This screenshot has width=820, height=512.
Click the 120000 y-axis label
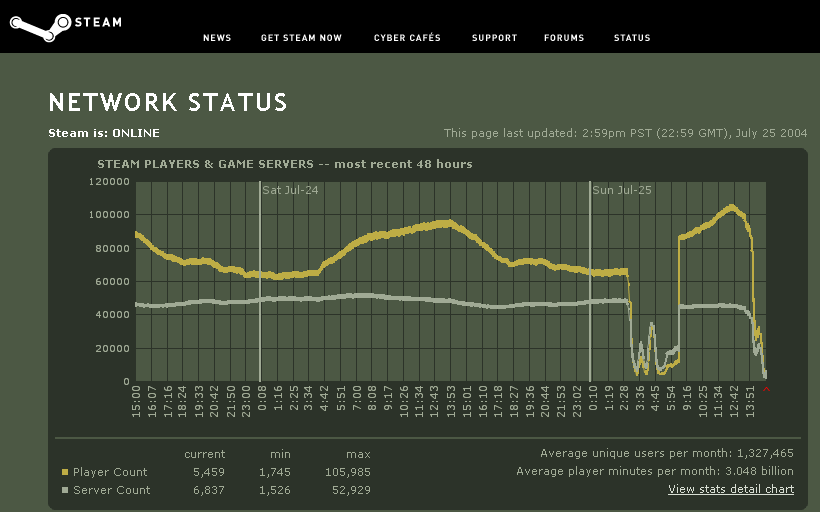110,182
